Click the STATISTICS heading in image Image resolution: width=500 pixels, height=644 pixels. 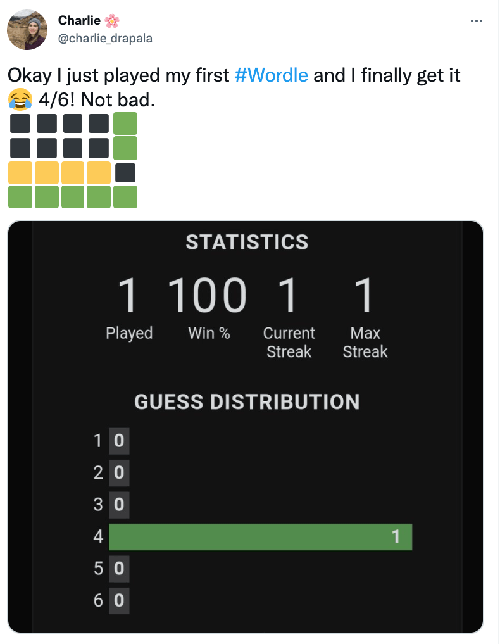click(x=247, y=242)
